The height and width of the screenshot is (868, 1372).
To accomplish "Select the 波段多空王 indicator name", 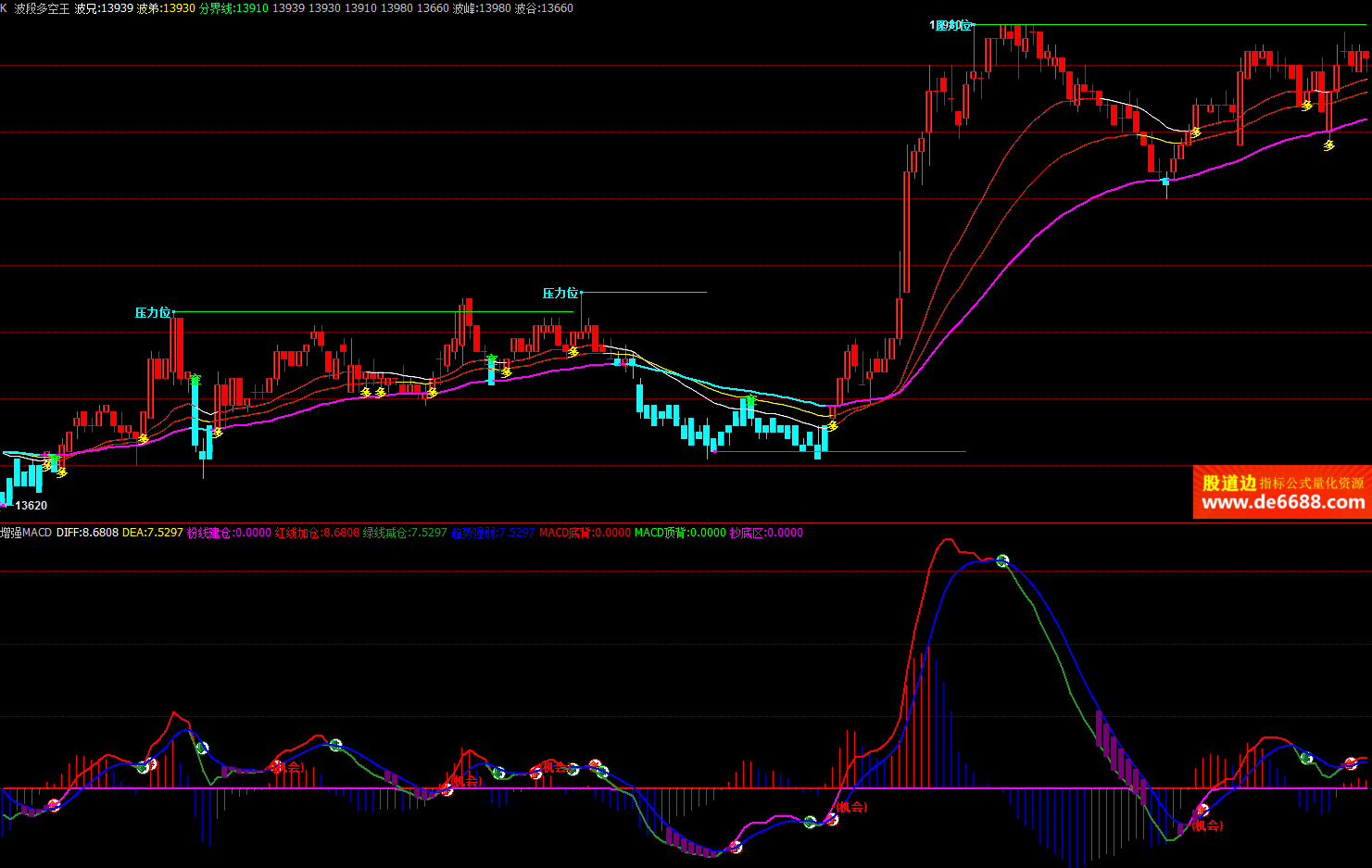I will [42, 8].
